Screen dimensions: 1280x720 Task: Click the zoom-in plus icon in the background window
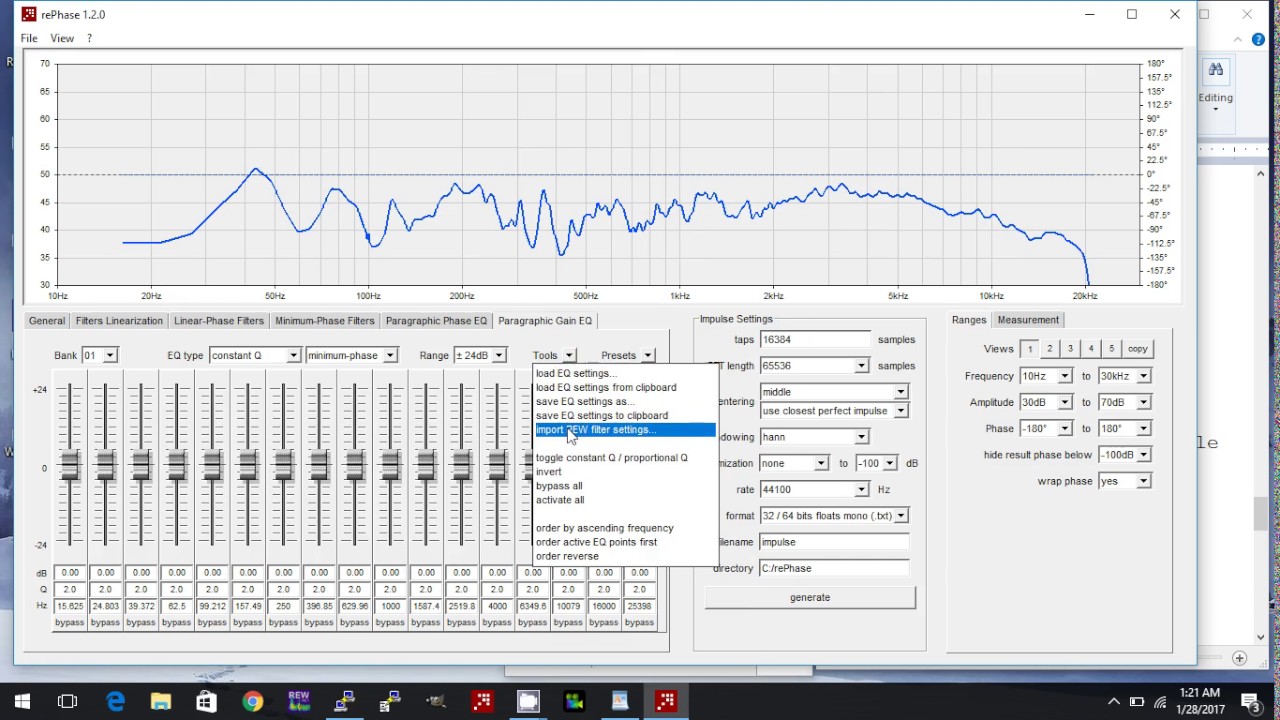tap(1239, 658)
